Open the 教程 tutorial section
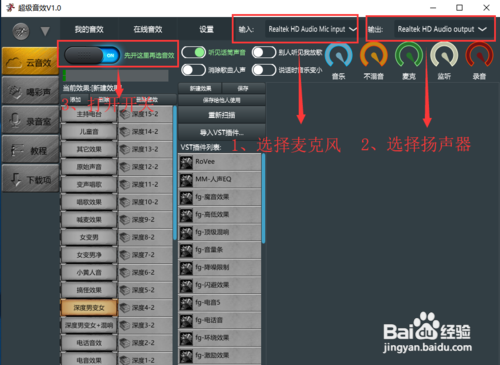Screen dimensions: 500x365 (x=30, y=150)
